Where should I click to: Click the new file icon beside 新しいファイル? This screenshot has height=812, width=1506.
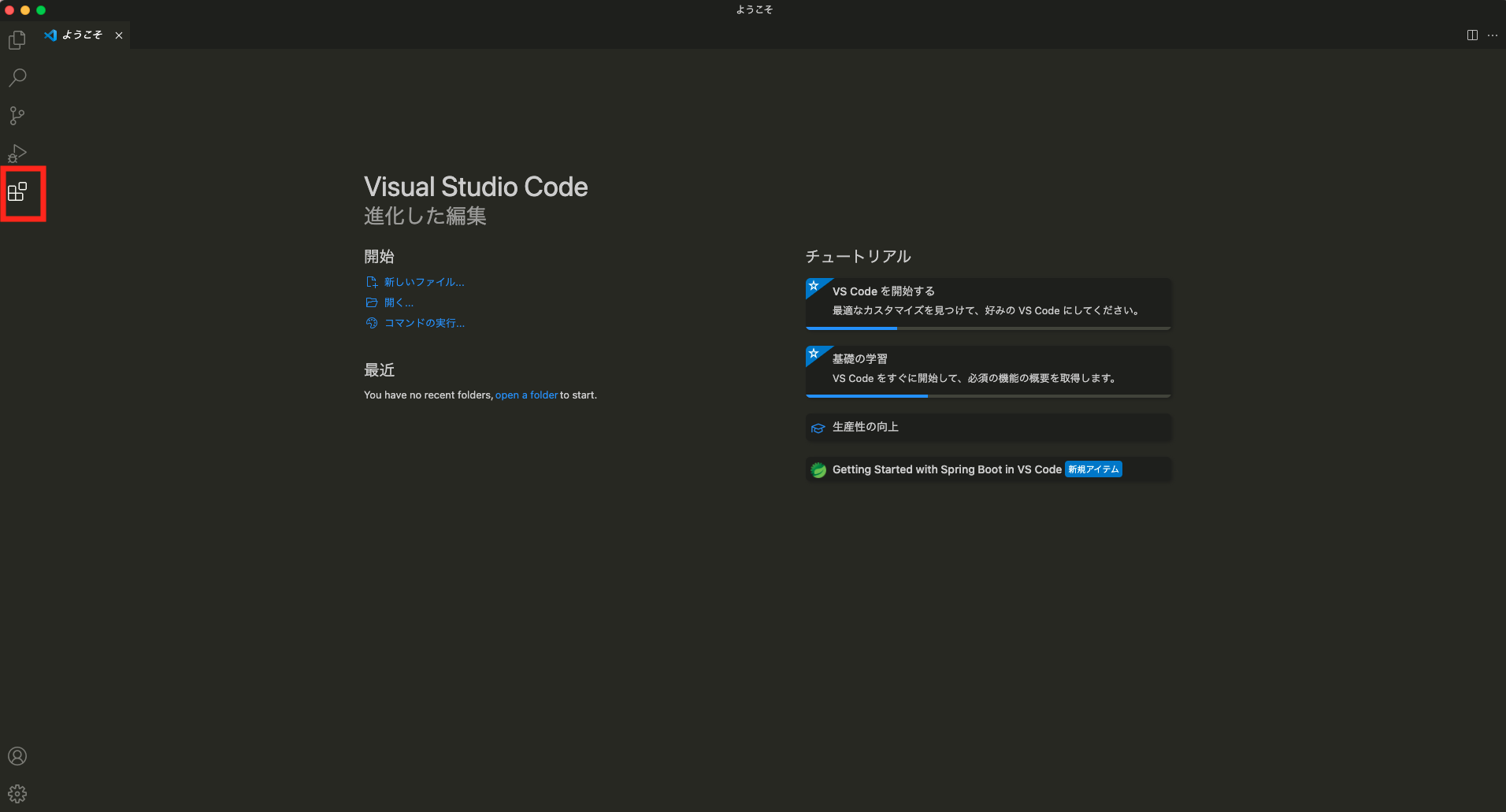tap(372, 282)
